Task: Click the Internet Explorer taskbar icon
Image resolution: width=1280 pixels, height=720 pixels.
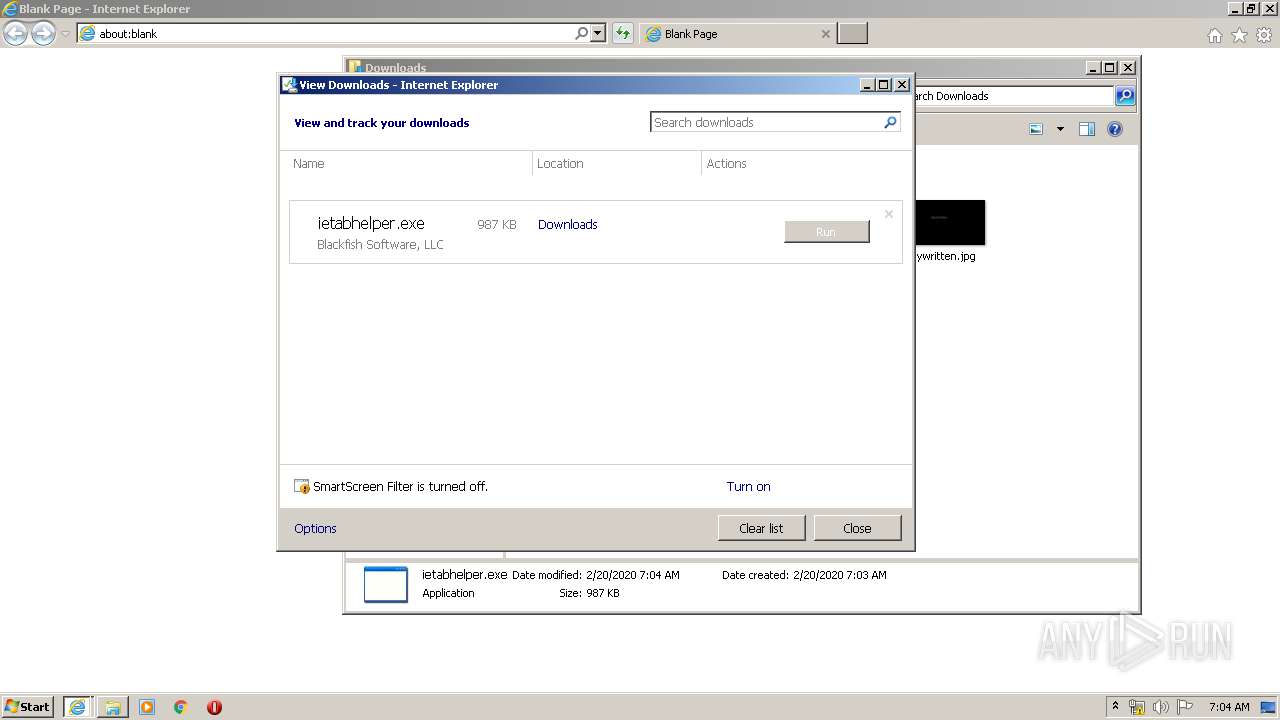Action: [x=78, y=707]
